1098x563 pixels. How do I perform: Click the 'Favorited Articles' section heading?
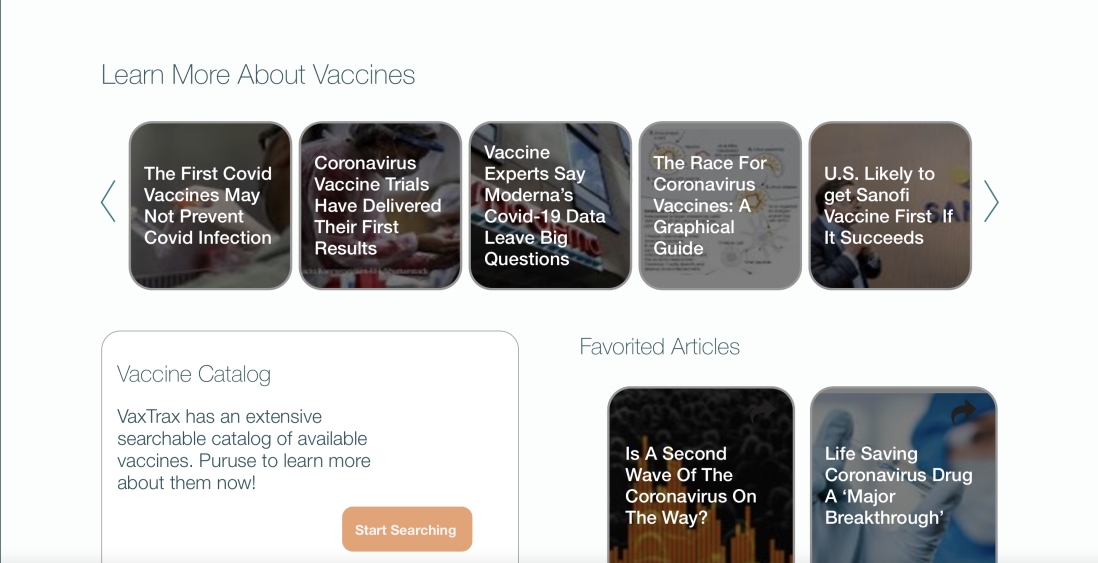click(660, 347)
